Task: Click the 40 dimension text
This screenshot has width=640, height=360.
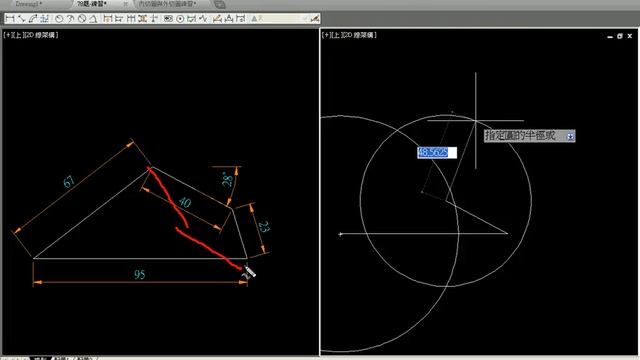Action: (x=185, y=202)
